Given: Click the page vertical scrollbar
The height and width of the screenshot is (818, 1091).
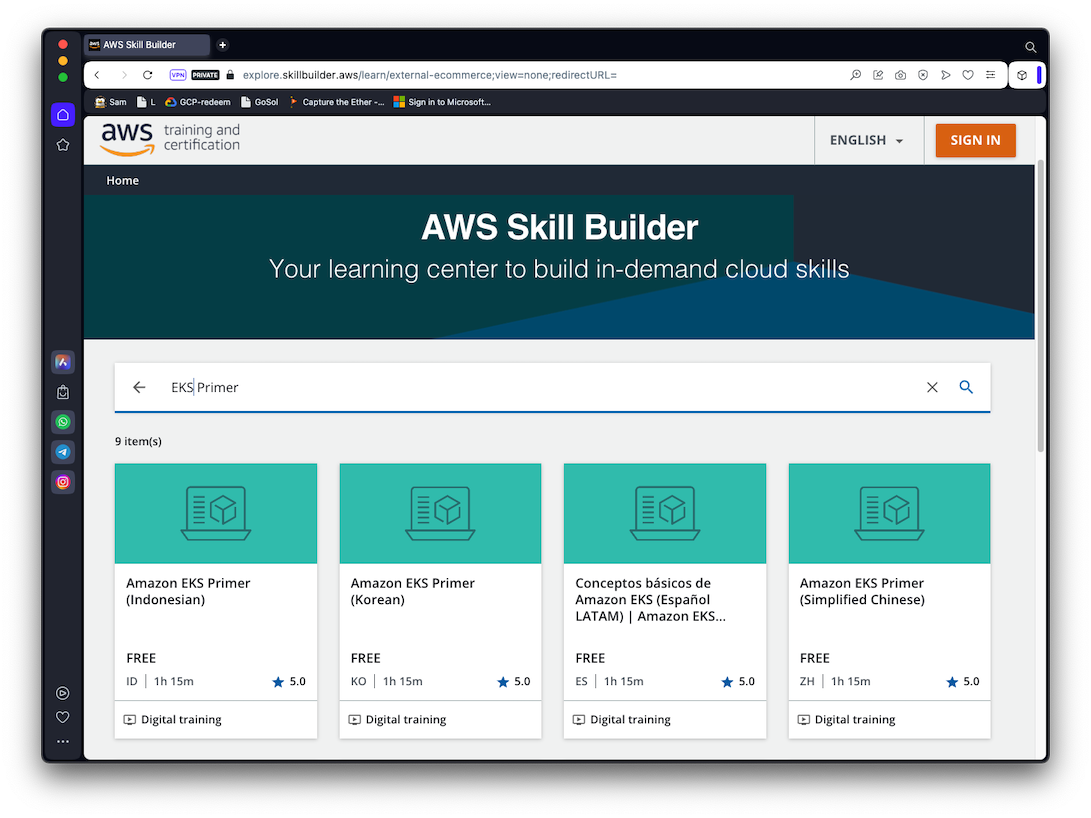Looking at the screenshot, I should click(x=1041, y=306).
